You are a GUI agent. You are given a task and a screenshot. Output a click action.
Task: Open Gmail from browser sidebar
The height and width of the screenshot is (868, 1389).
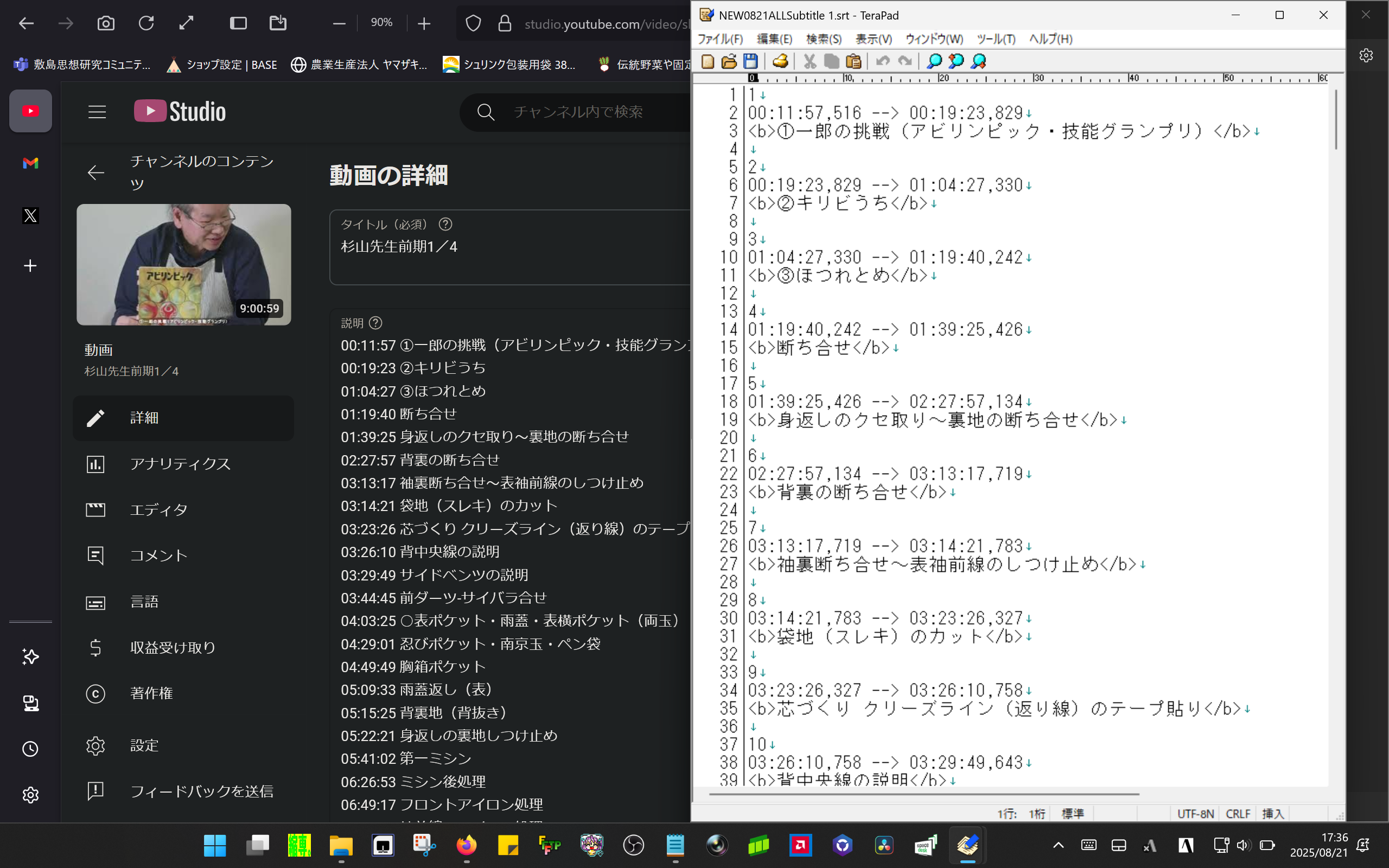tap(30, 164)
